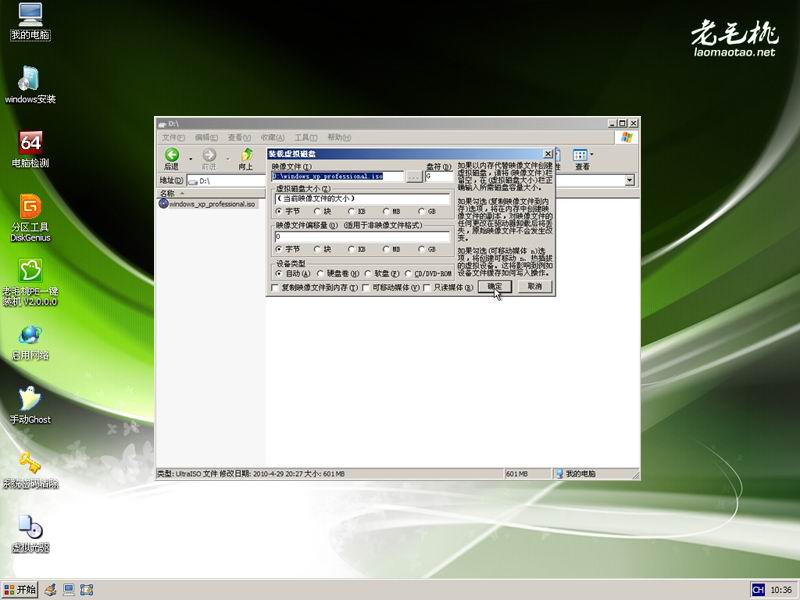Open the 查看 menu in menu bar

coord(239,137)
